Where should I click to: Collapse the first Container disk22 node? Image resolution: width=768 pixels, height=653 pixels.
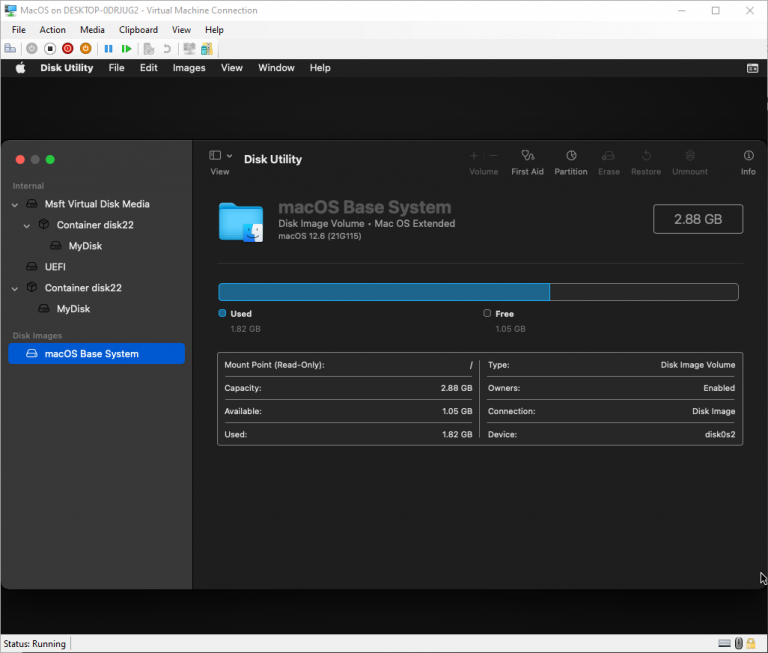[27, 225]
